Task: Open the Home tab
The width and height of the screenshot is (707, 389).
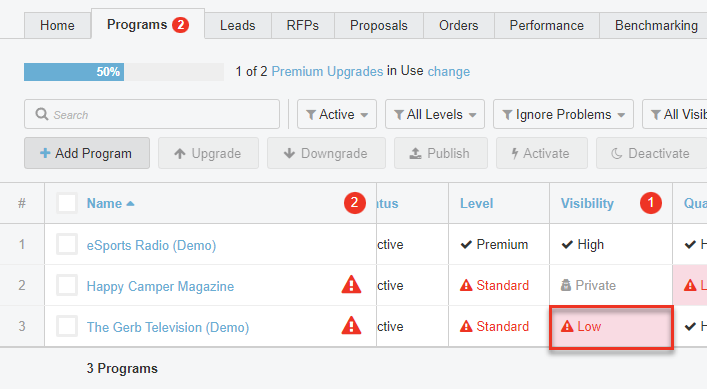Action: pyautogui.click(x=57, y=26)
